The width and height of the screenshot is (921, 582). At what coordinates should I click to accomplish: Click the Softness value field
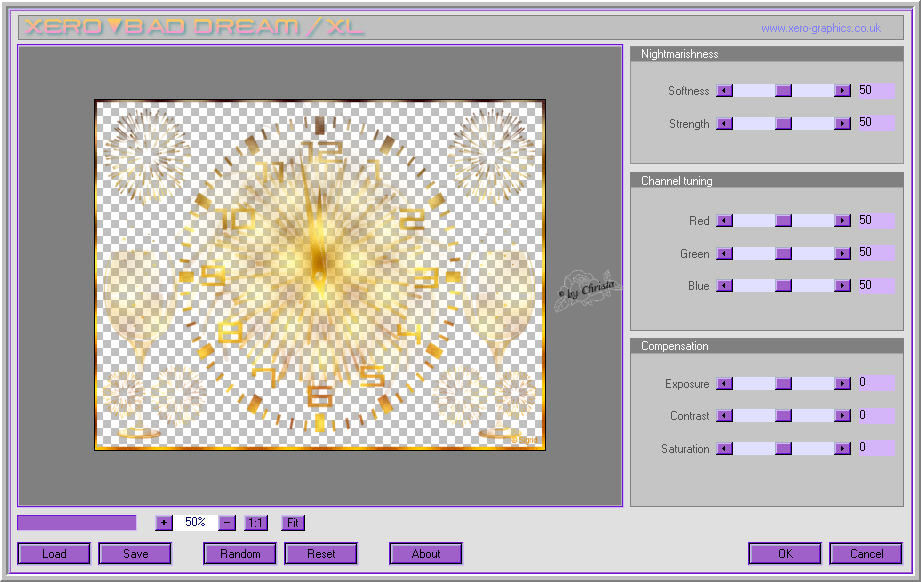coord(876,91)
